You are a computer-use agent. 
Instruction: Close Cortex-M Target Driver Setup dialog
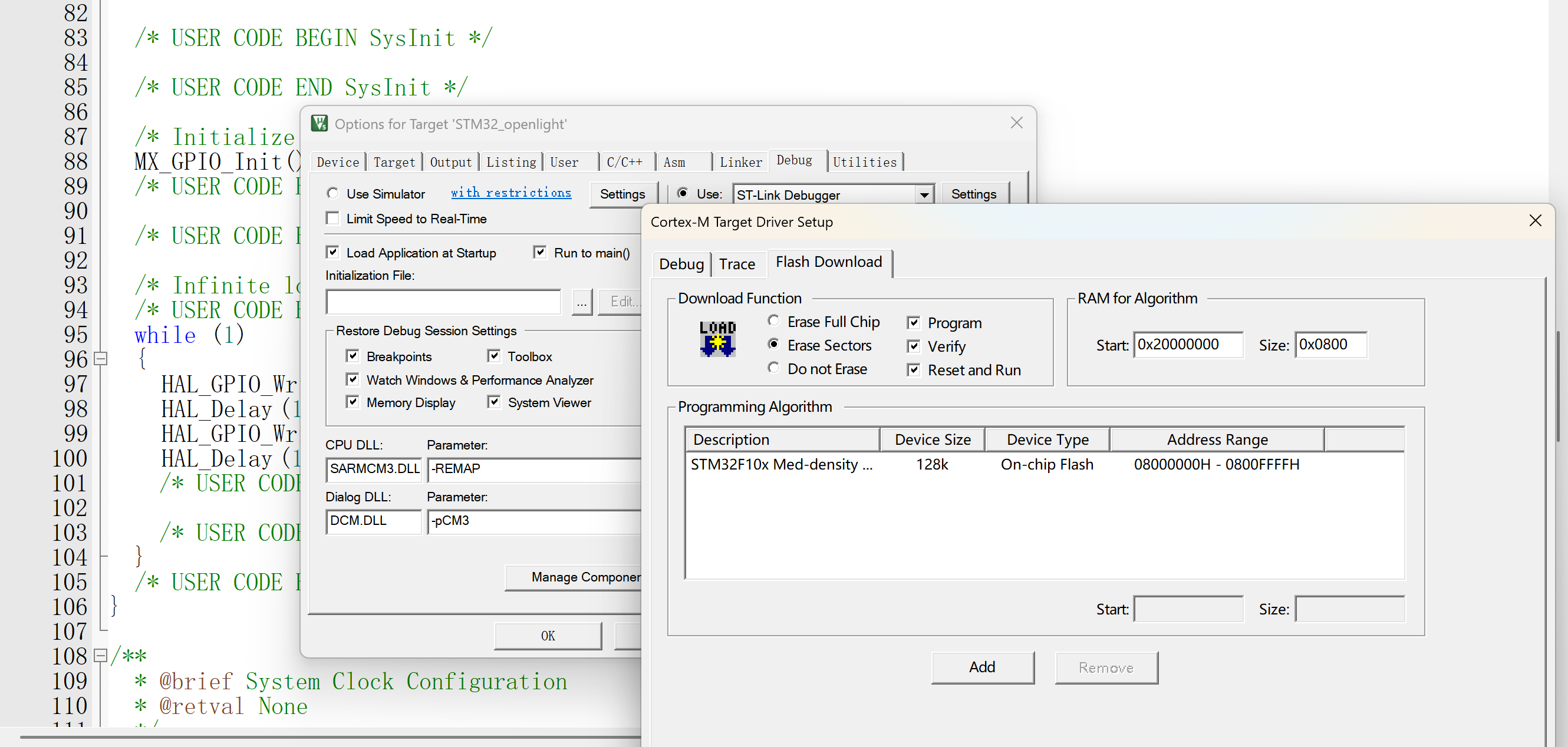(x=1535, y=221)
